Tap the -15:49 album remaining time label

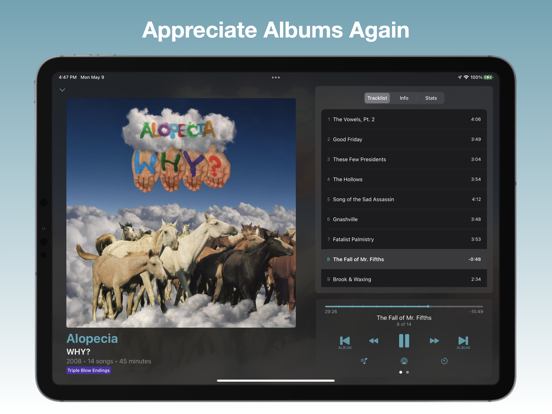click(476, 312)
